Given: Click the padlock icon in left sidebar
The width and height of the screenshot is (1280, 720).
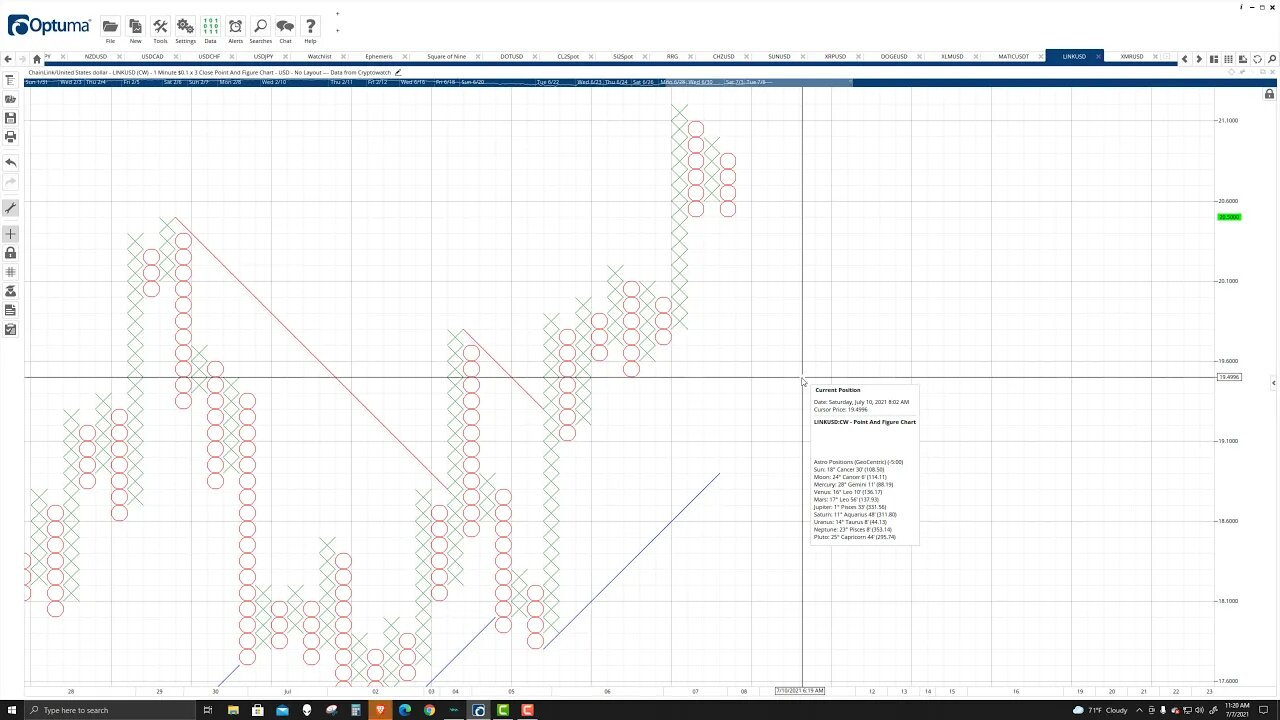Looking at the screenshot, I should (10, 253).
